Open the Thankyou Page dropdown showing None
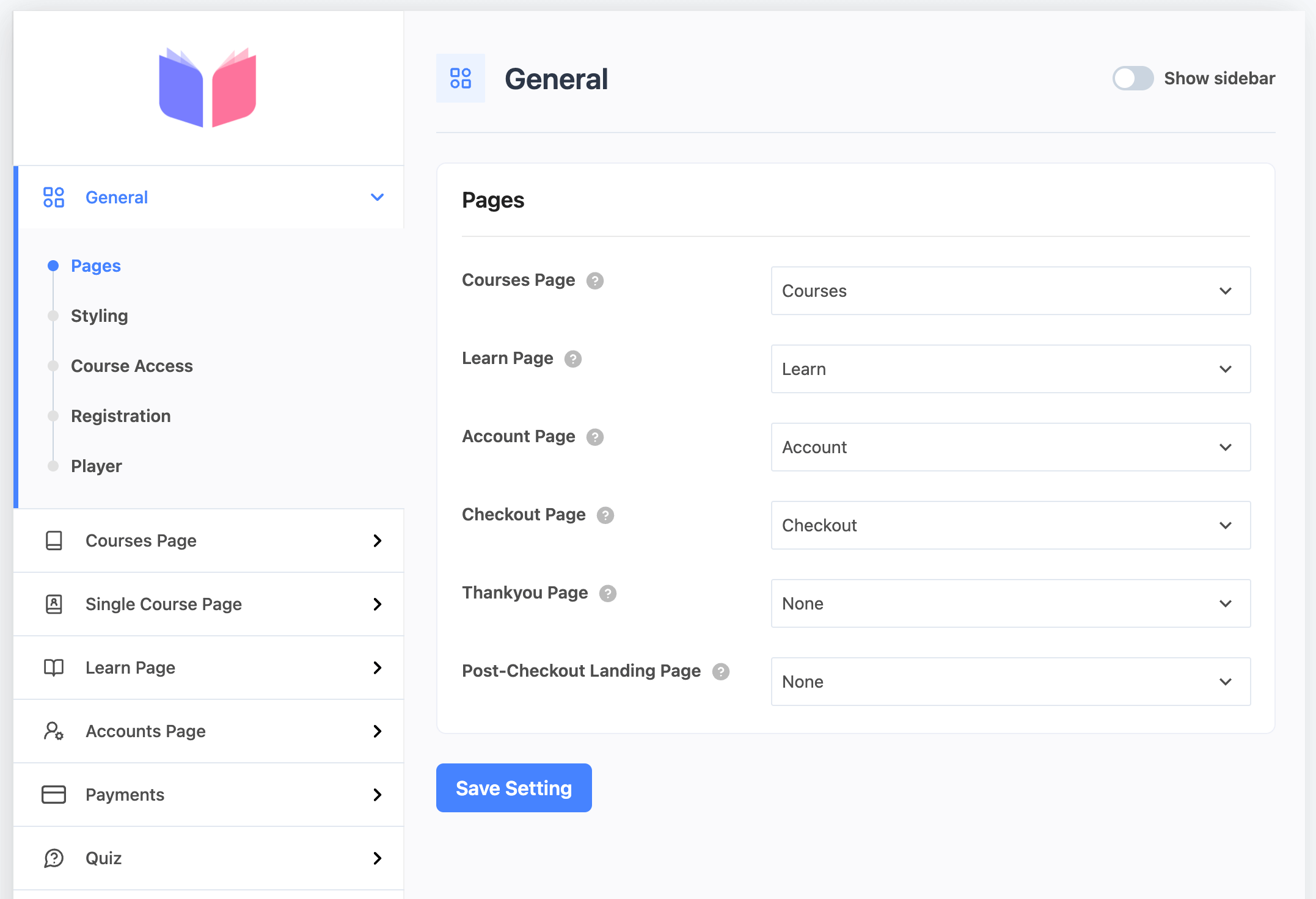This screenshot has width=1316, height=899. point(1010,603)
